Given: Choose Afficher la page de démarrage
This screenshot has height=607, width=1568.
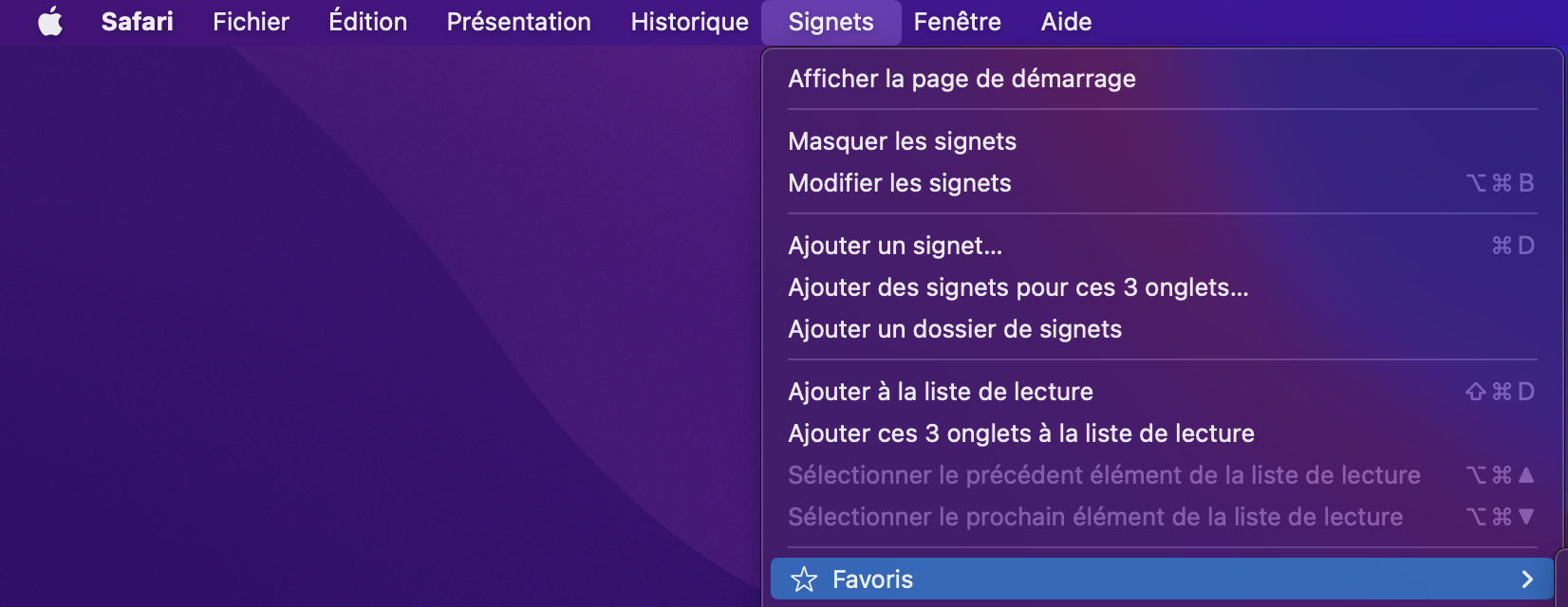Looking at the screenshot, I should pyautogui.click(x=961, y=79).
